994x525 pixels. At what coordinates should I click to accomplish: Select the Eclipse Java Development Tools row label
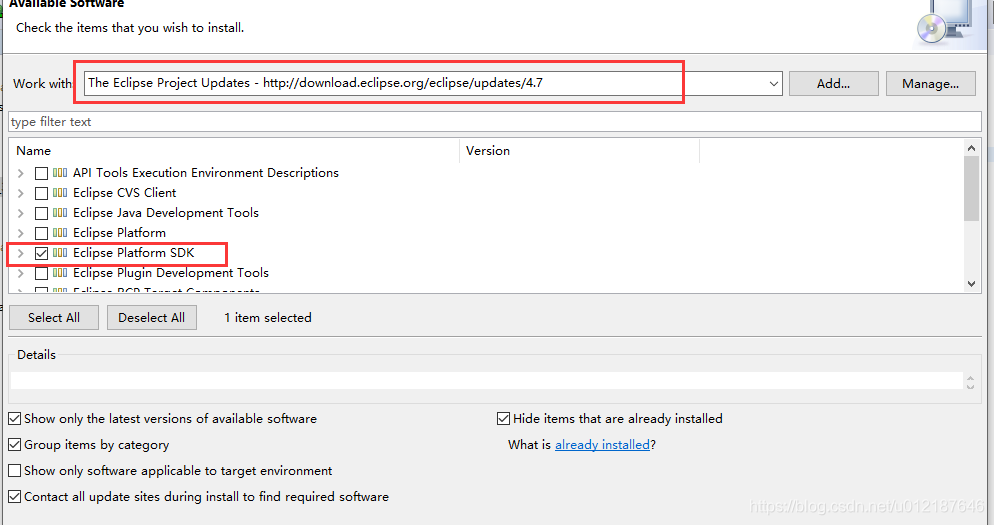[x=166, y=212]
